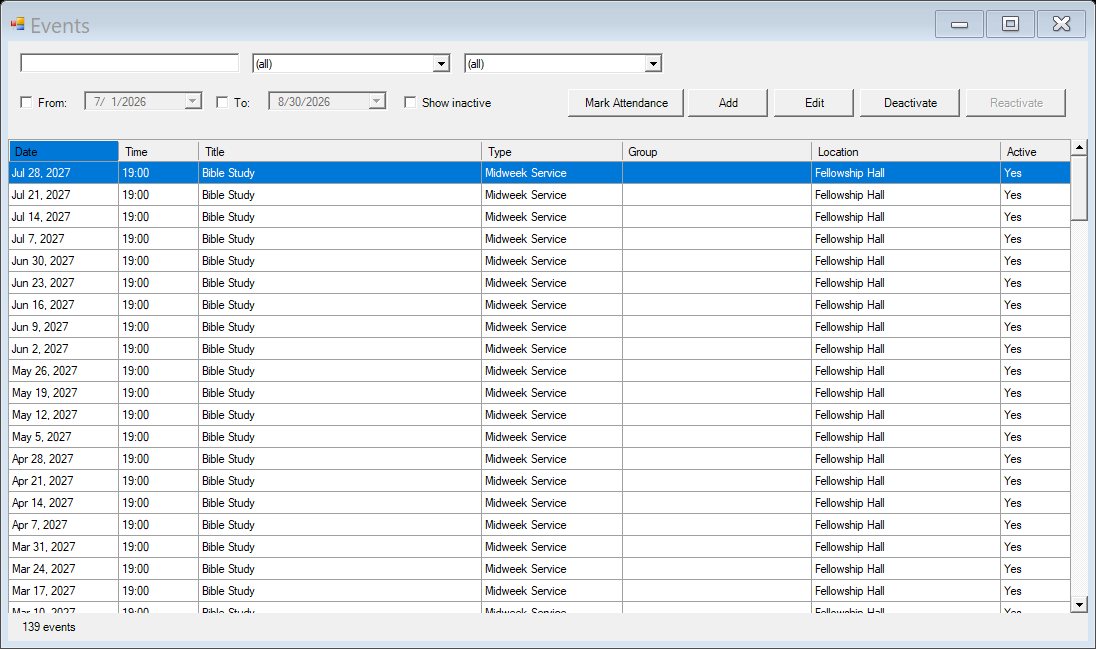This screenshot has width=1096, height=649.
Task: Toggle Show inactive checkbox
Action: [x=410, y=102]
